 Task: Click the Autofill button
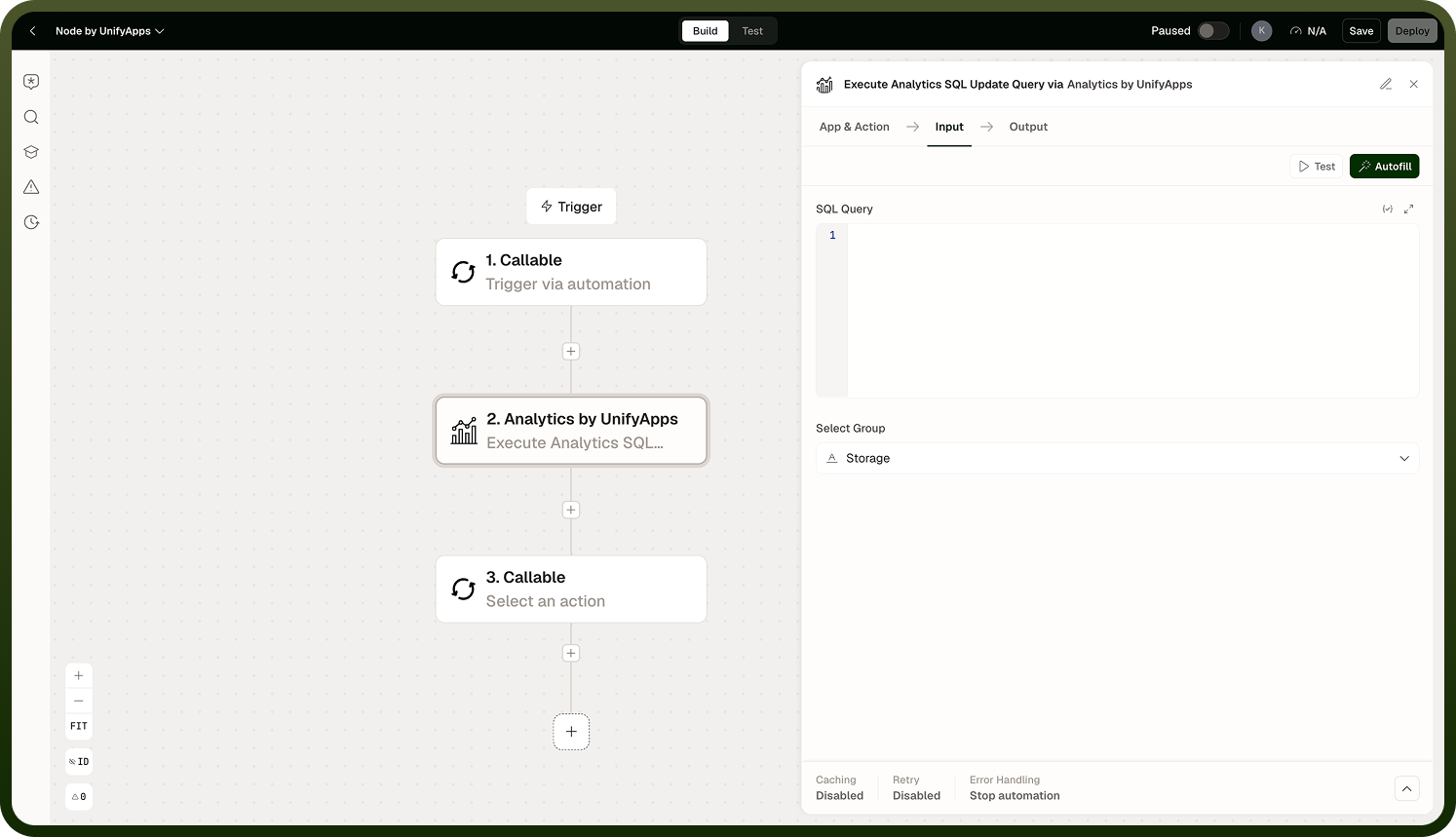[1385, 167]
